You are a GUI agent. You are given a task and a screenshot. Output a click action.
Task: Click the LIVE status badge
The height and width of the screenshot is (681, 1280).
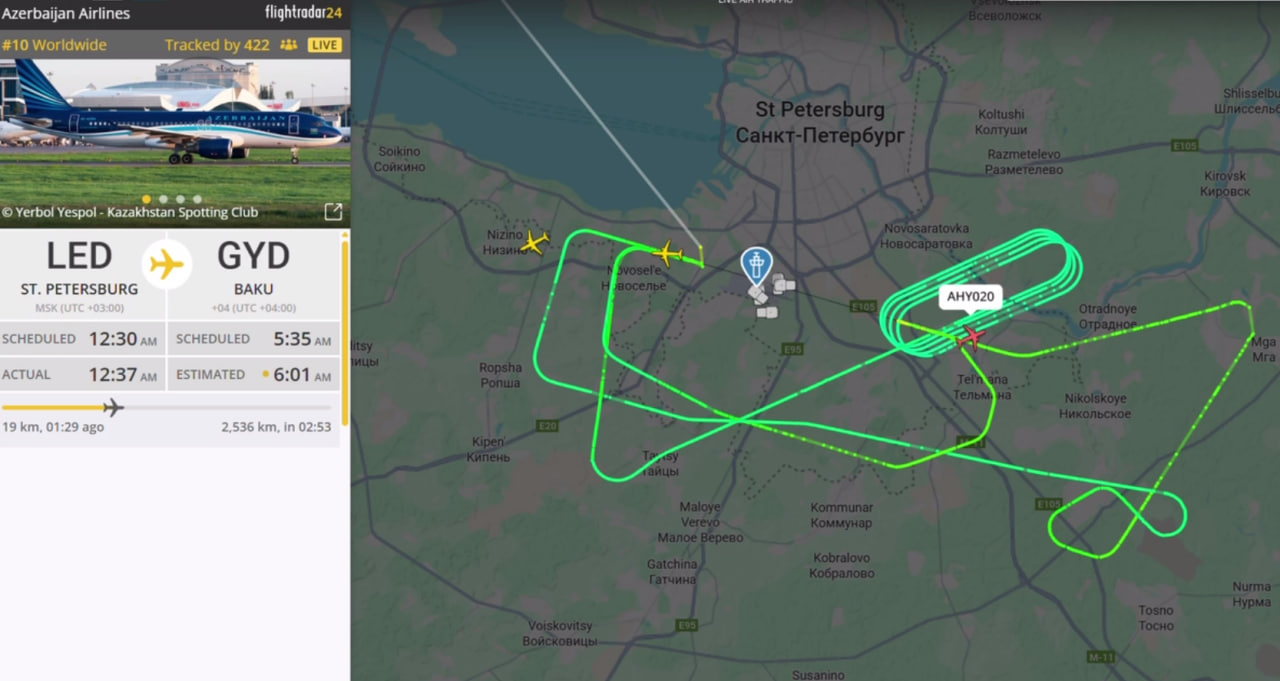(x=324, y=45)
